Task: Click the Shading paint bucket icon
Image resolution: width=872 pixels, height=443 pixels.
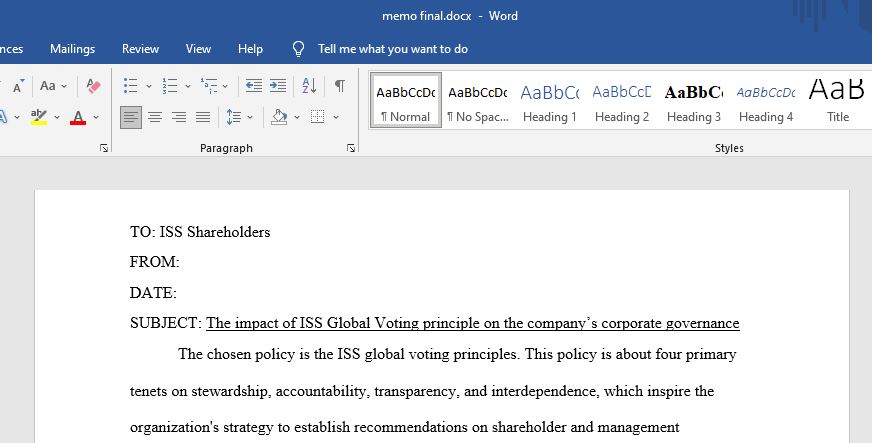Action: [x=279, y=117]
